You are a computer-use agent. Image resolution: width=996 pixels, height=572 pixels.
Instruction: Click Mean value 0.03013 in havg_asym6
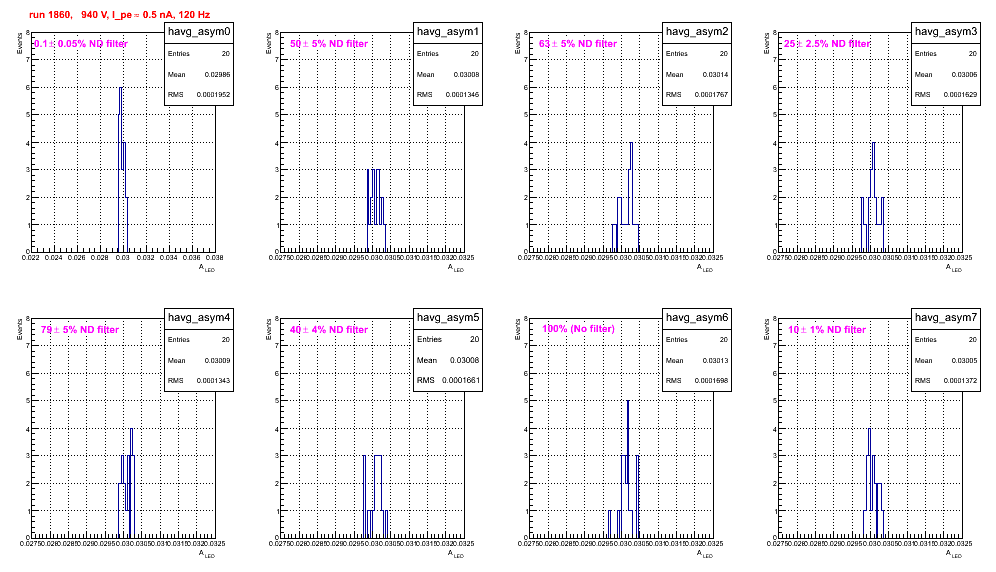pyautogui.click(x=715, y=360)
